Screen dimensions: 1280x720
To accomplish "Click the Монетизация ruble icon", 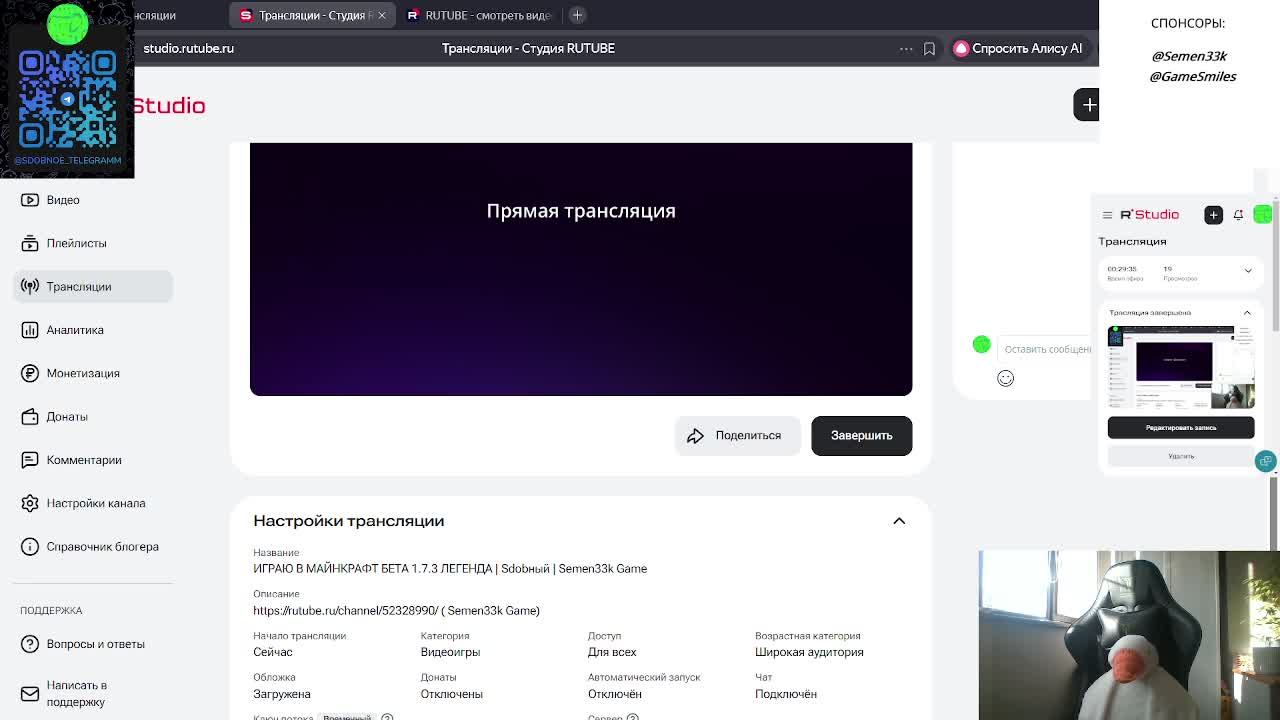I will pyautogui.click(x=30, y=373).
